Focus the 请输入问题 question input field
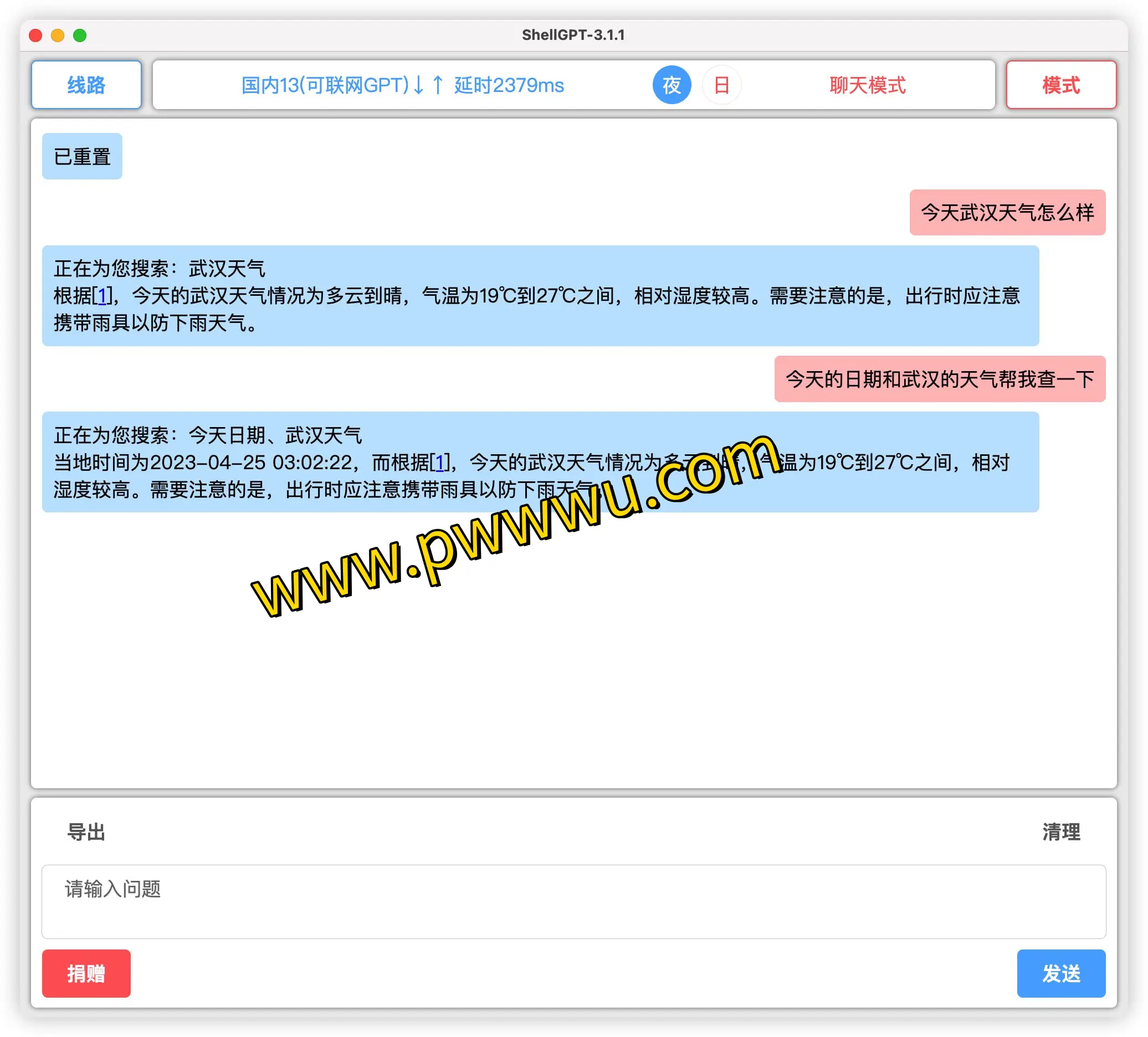The height and width of the screenshot is (1037, 1148). tap(573, 901)
